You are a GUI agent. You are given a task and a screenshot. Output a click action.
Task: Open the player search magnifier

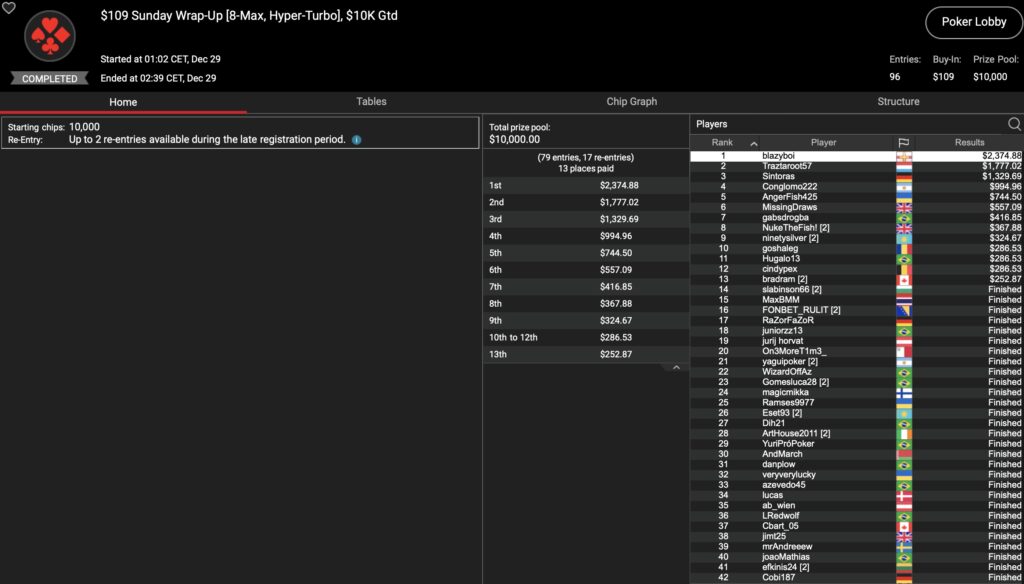(1014, 124)
